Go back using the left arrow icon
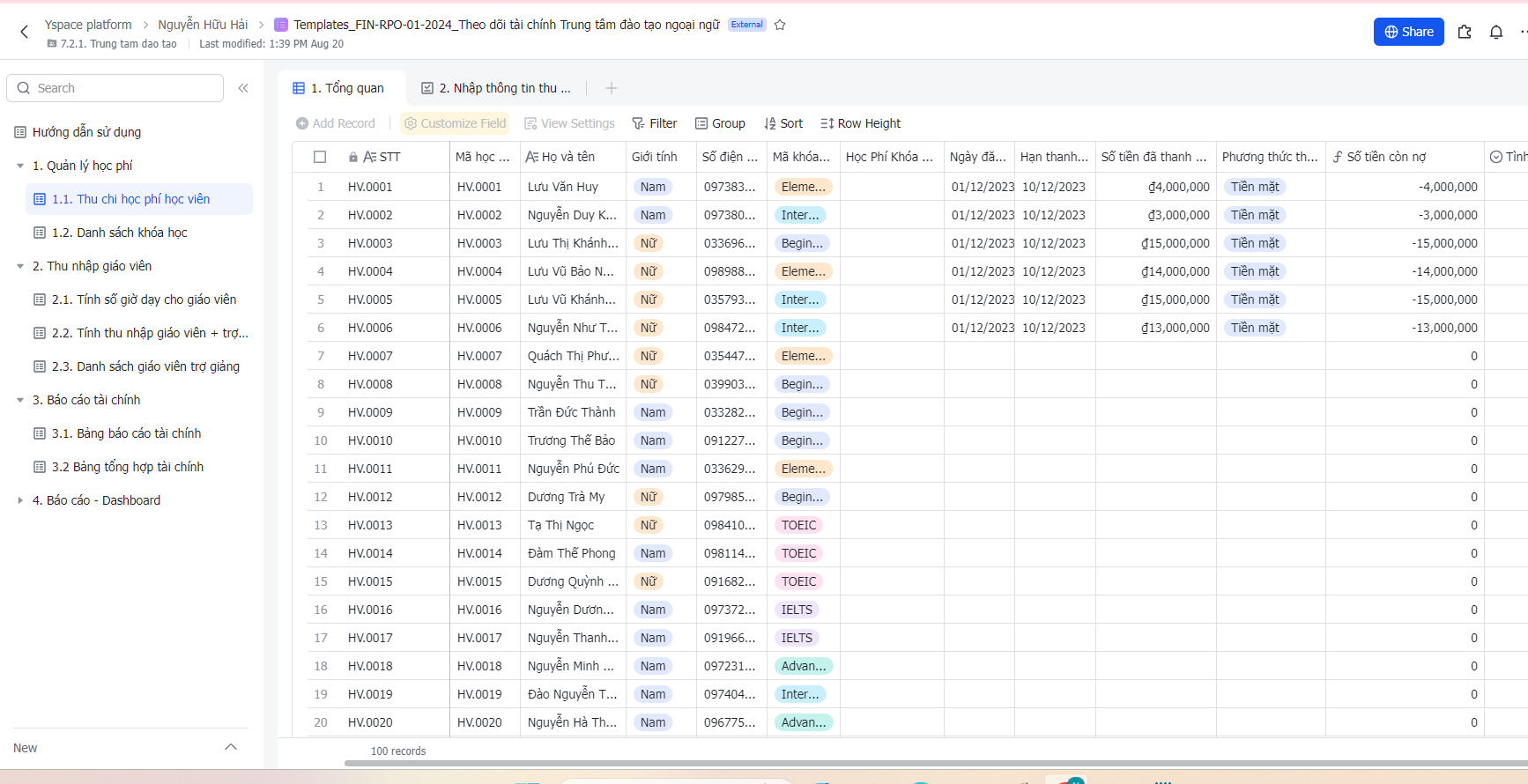 tap(25, 32)
